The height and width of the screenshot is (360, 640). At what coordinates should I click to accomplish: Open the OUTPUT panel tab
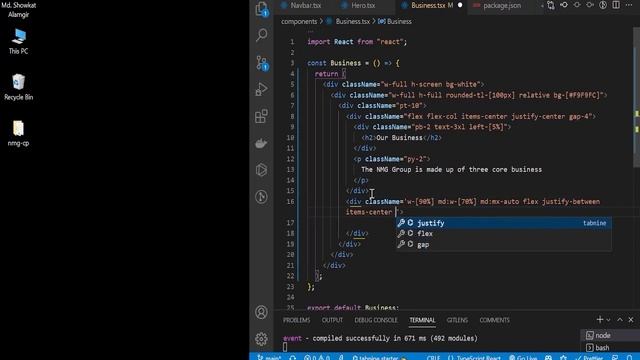click(x=332, y=320)
